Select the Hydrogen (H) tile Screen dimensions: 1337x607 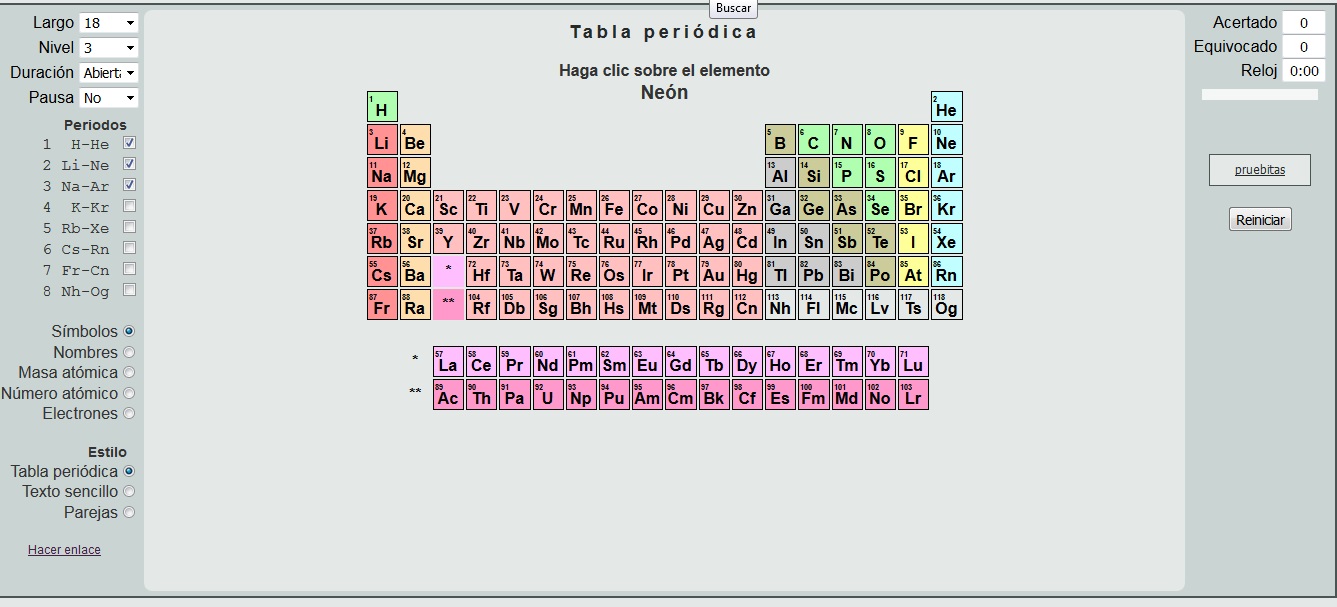pos(381,107)
